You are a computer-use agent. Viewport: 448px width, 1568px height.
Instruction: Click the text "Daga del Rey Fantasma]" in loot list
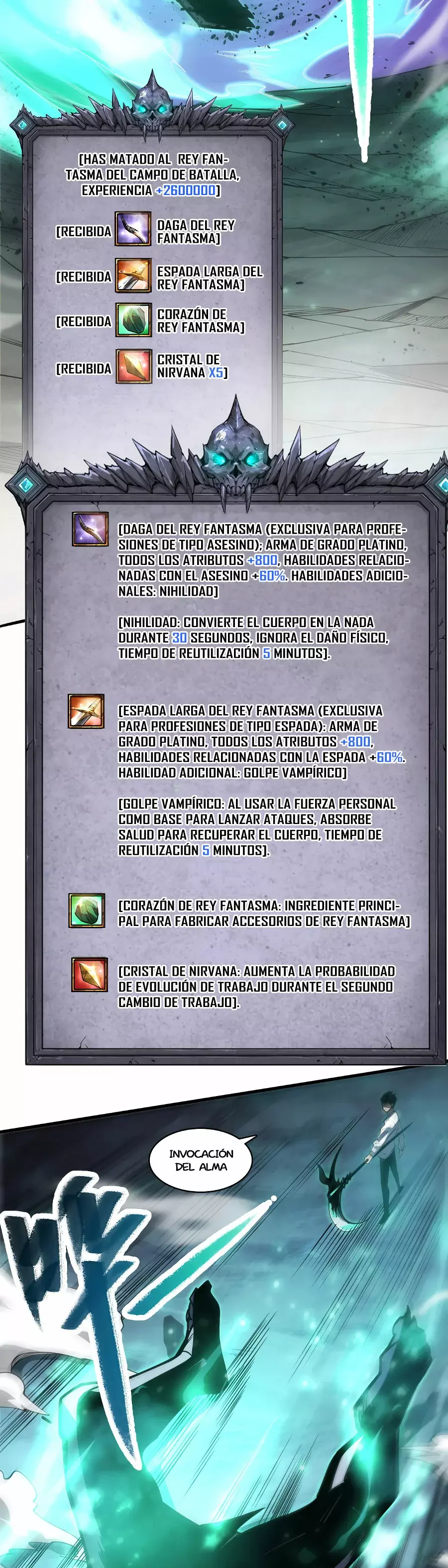pyautogui.click(x=196, y=231)
